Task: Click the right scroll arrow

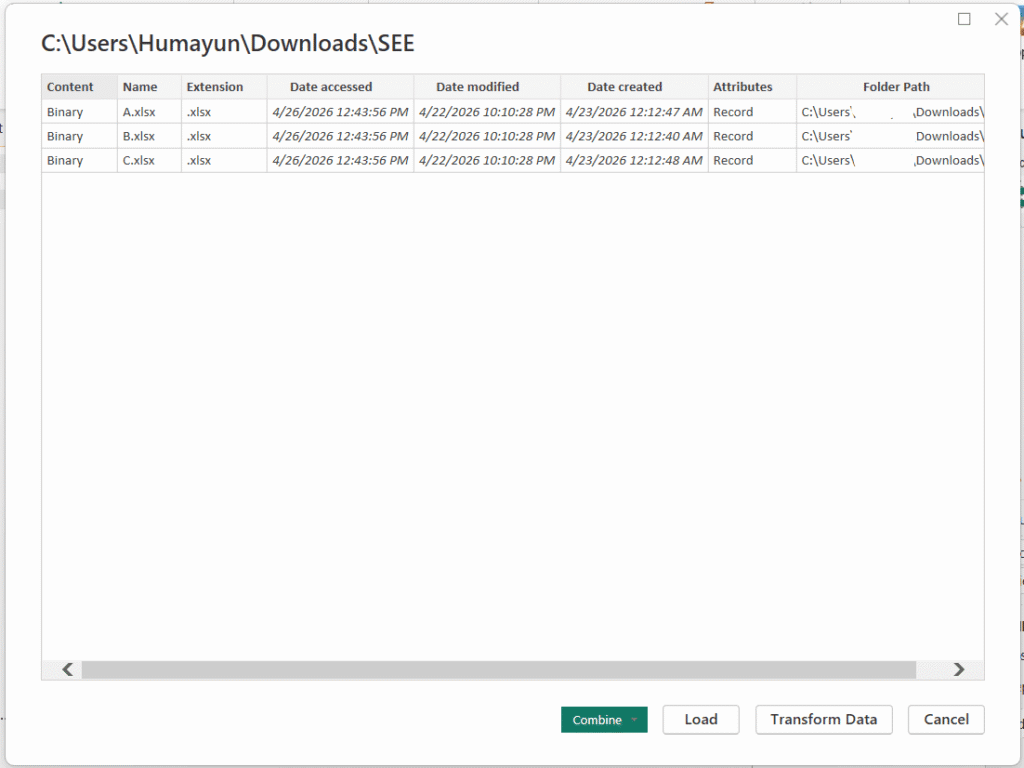Action: tap(959, 670)
